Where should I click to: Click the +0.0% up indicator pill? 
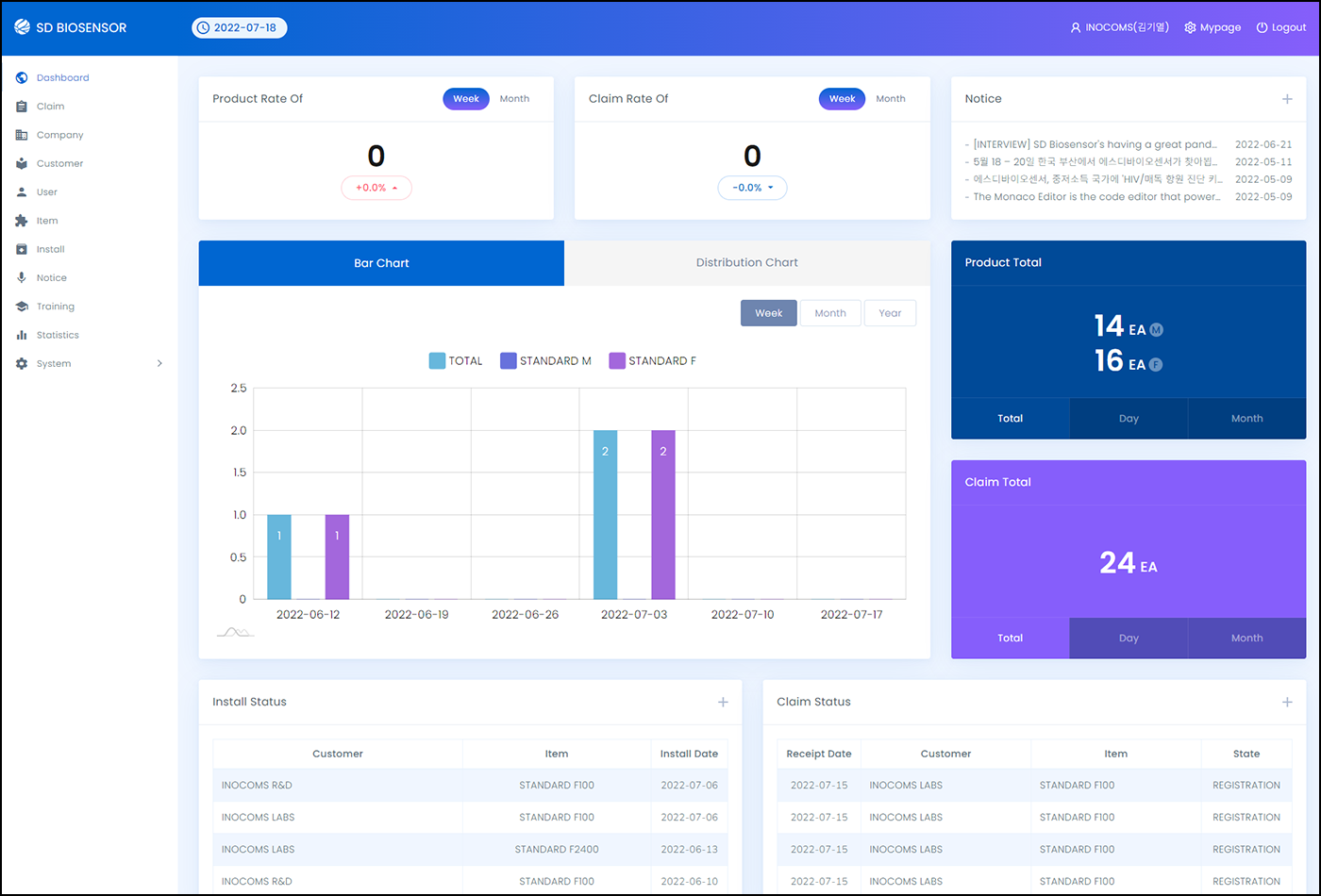click(376, 188)
